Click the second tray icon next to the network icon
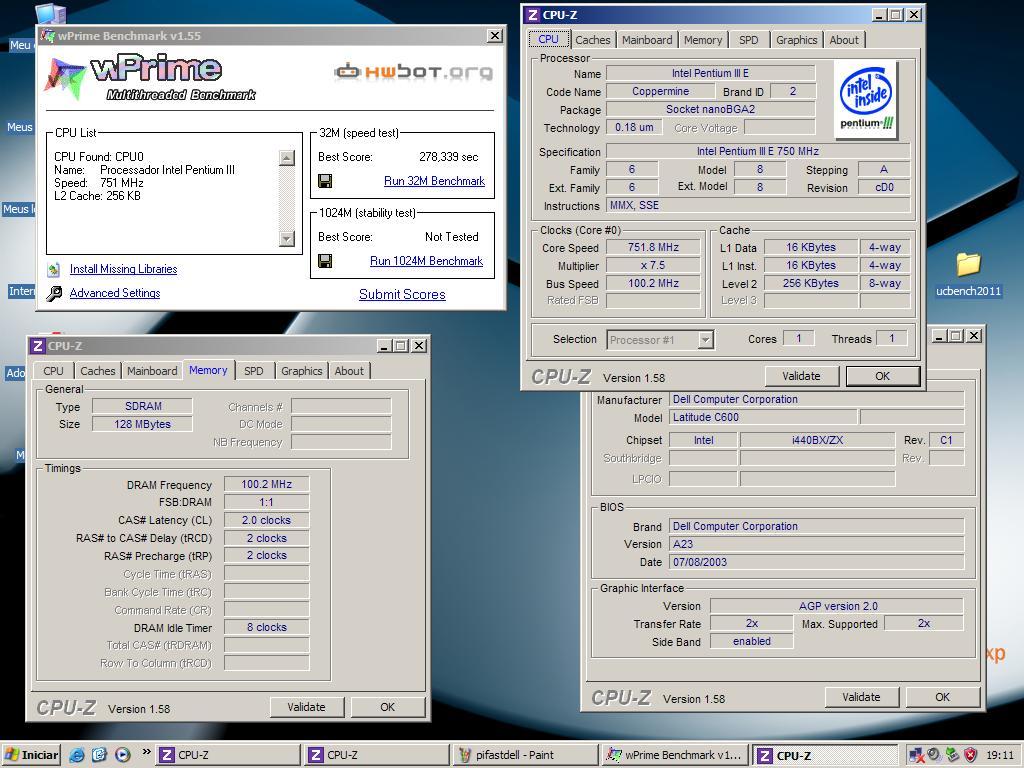The width and height of the screenshot is (1024, 768). 934,756
